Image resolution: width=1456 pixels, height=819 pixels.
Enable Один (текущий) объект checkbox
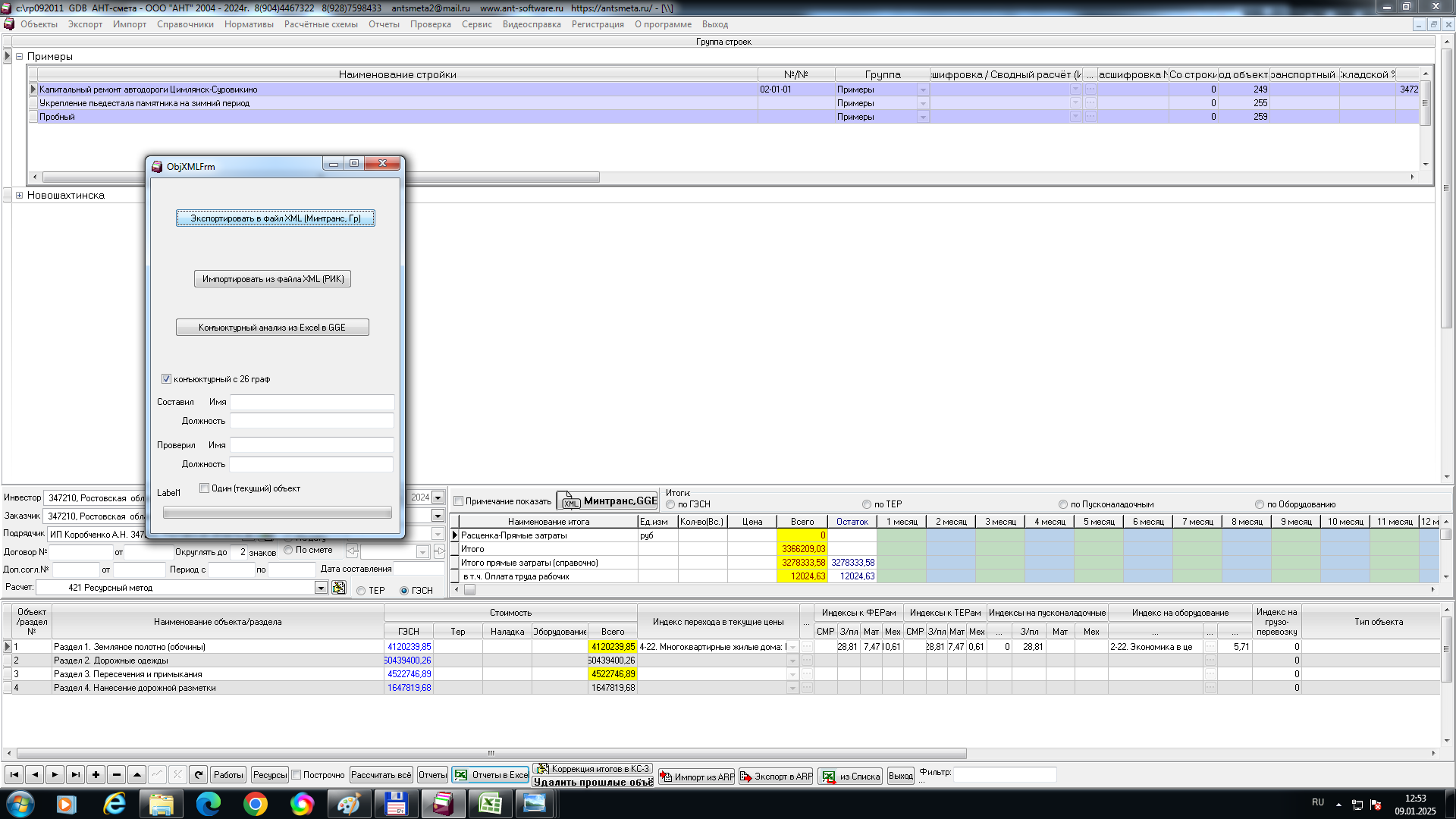pos(204,488)
